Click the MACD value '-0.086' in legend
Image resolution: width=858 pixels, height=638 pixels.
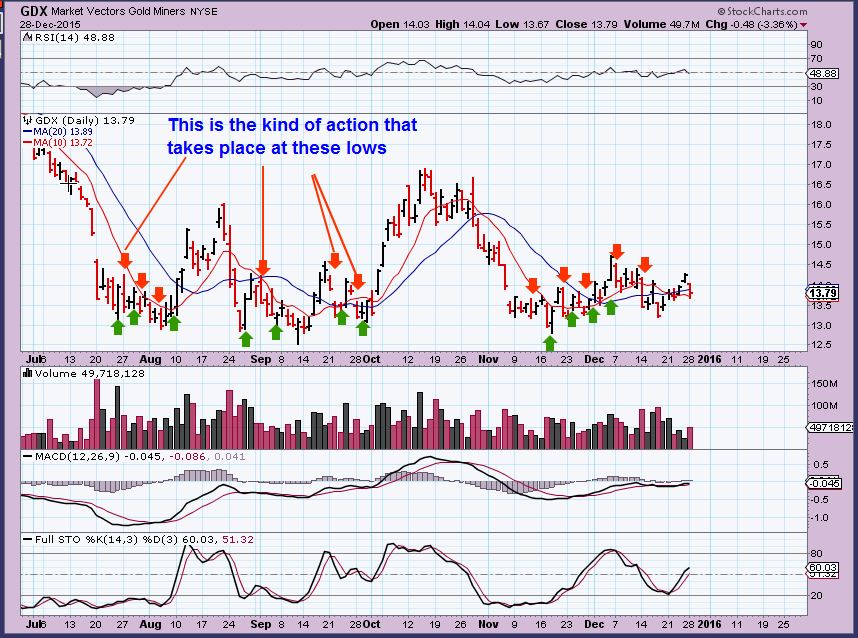[x=187, y=456]
